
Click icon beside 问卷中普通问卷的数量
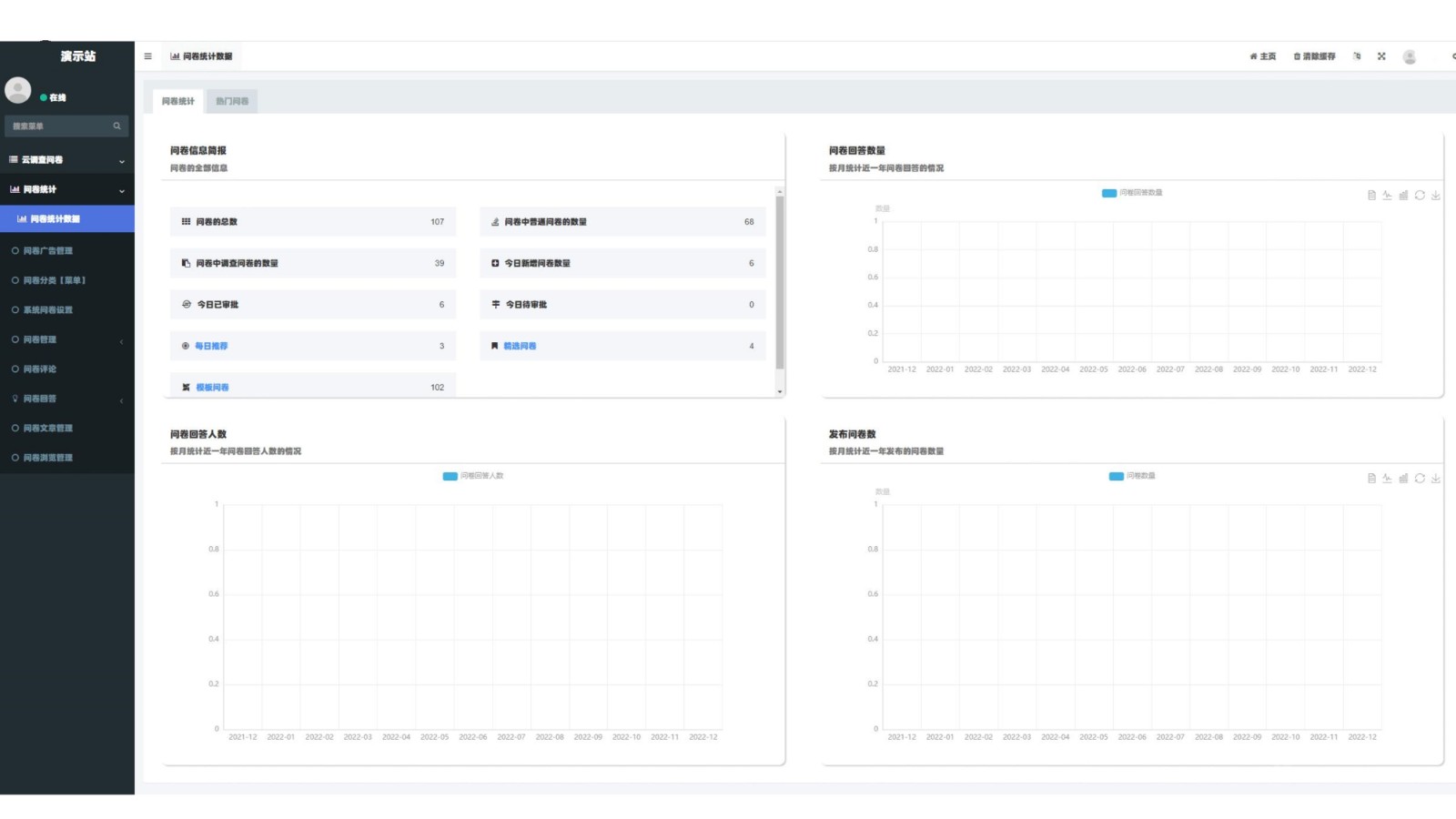coord(495,222)
